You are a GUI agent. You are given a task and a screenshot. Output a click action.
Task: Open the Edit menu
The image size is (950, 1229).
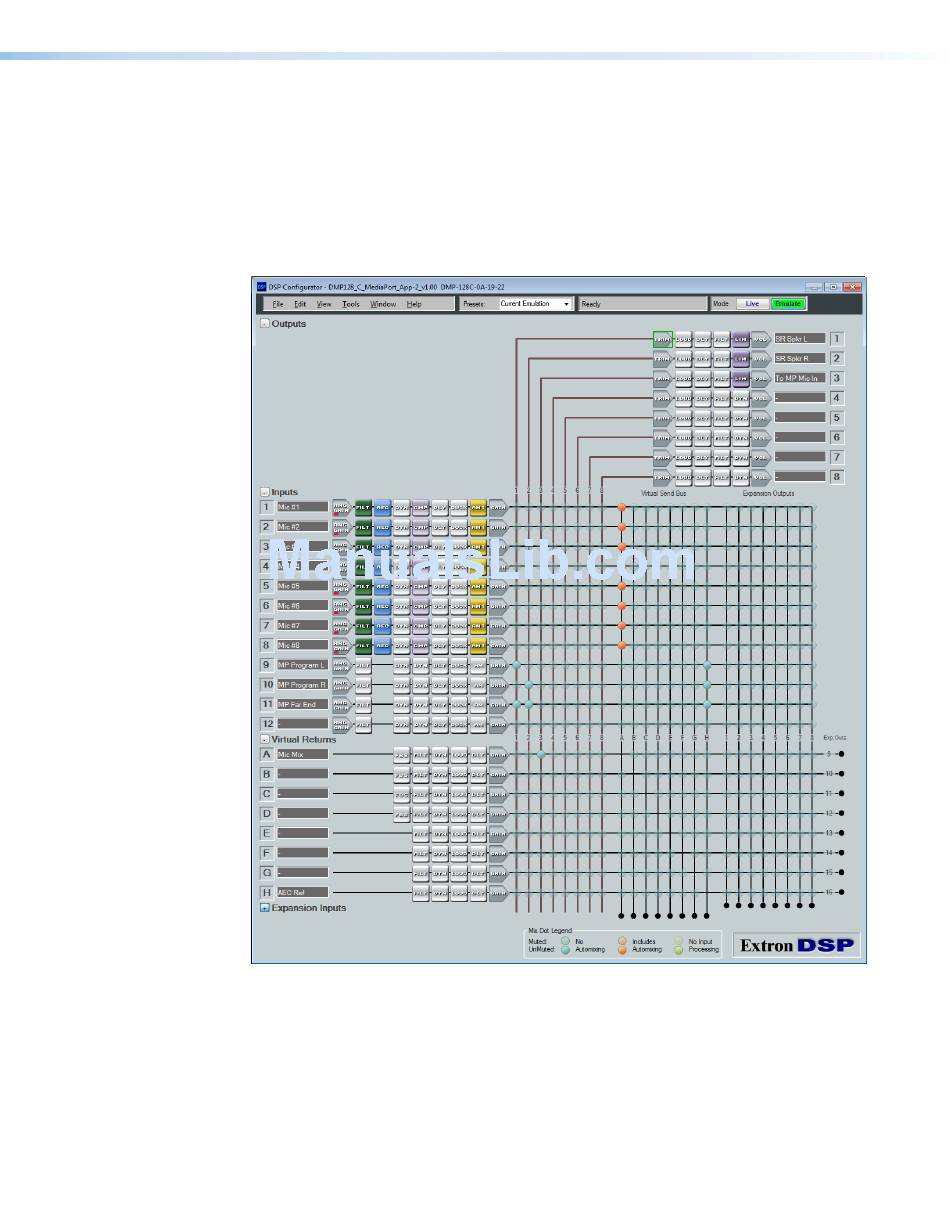click(x=300, y=304)
